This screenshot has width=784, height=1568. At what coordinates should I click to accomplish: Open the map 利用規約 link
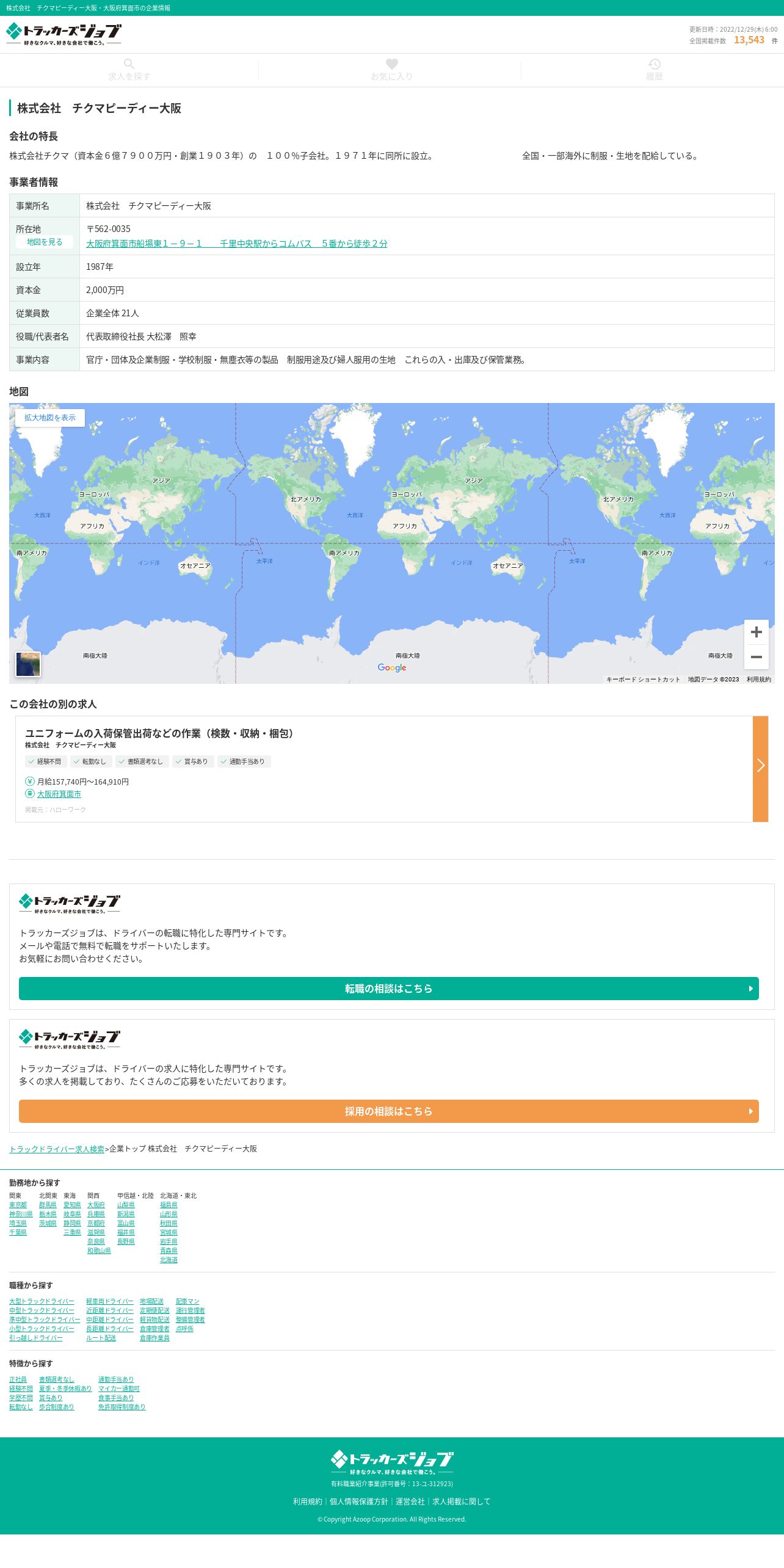[758, 679]
